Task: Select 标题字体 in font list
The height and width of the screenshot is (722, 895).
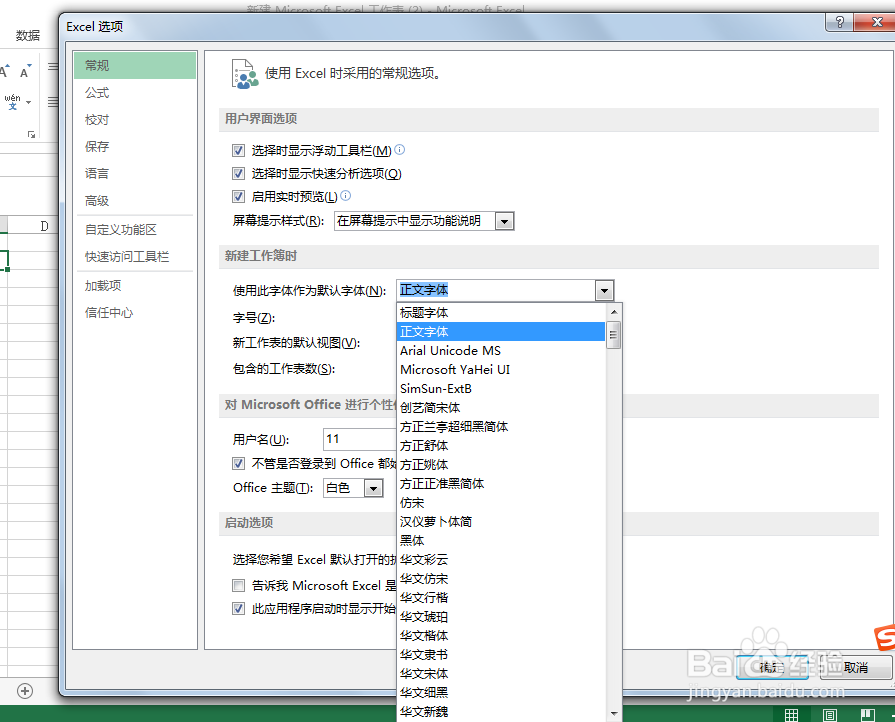Action: 501,313
